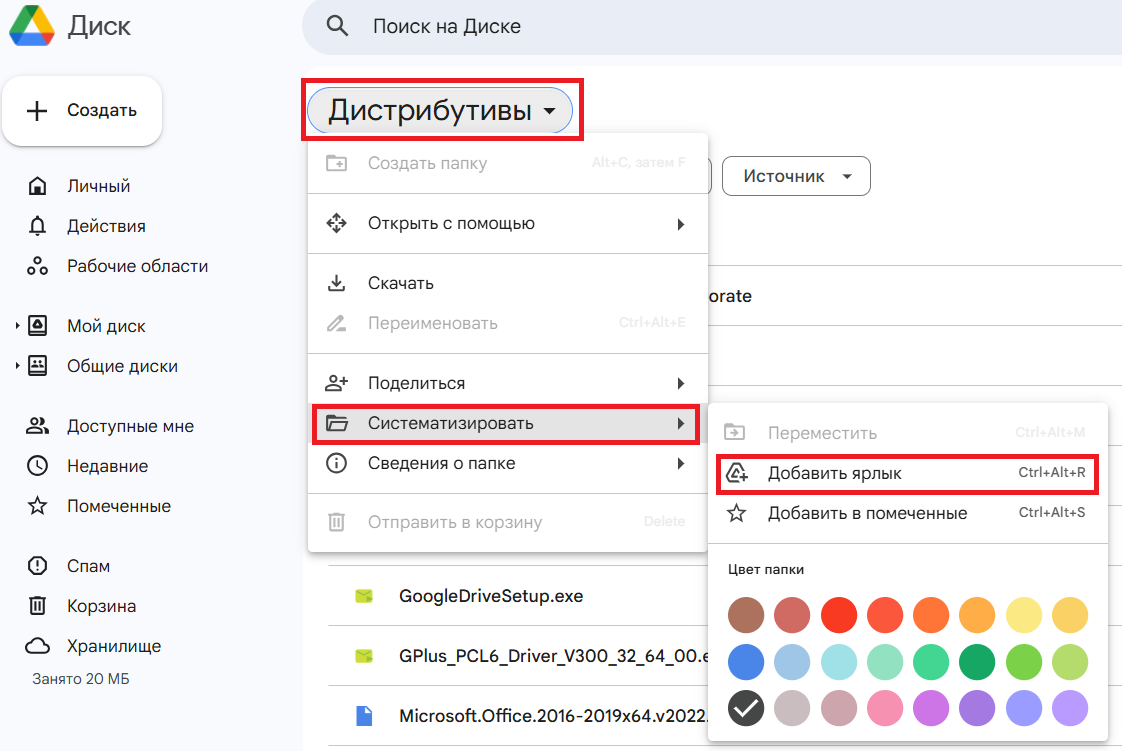Choose Добавить ярлык from the submenu

click(834, 473)
